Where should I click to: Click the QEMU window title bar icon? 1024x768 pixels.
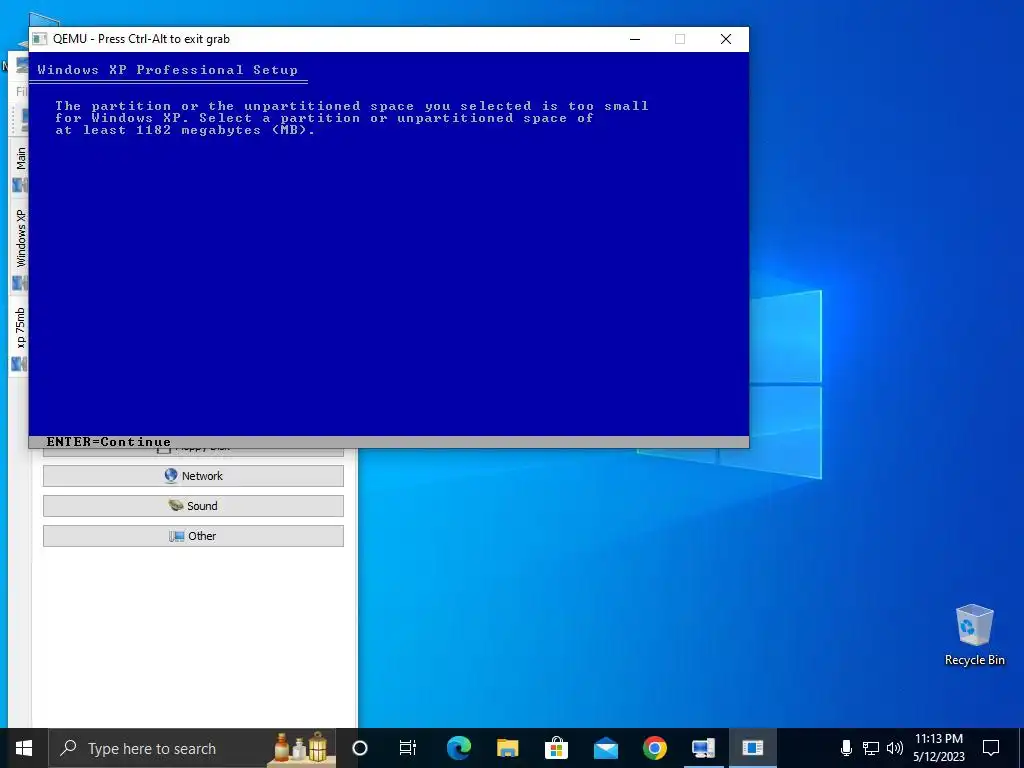click(x=40, y=39)
